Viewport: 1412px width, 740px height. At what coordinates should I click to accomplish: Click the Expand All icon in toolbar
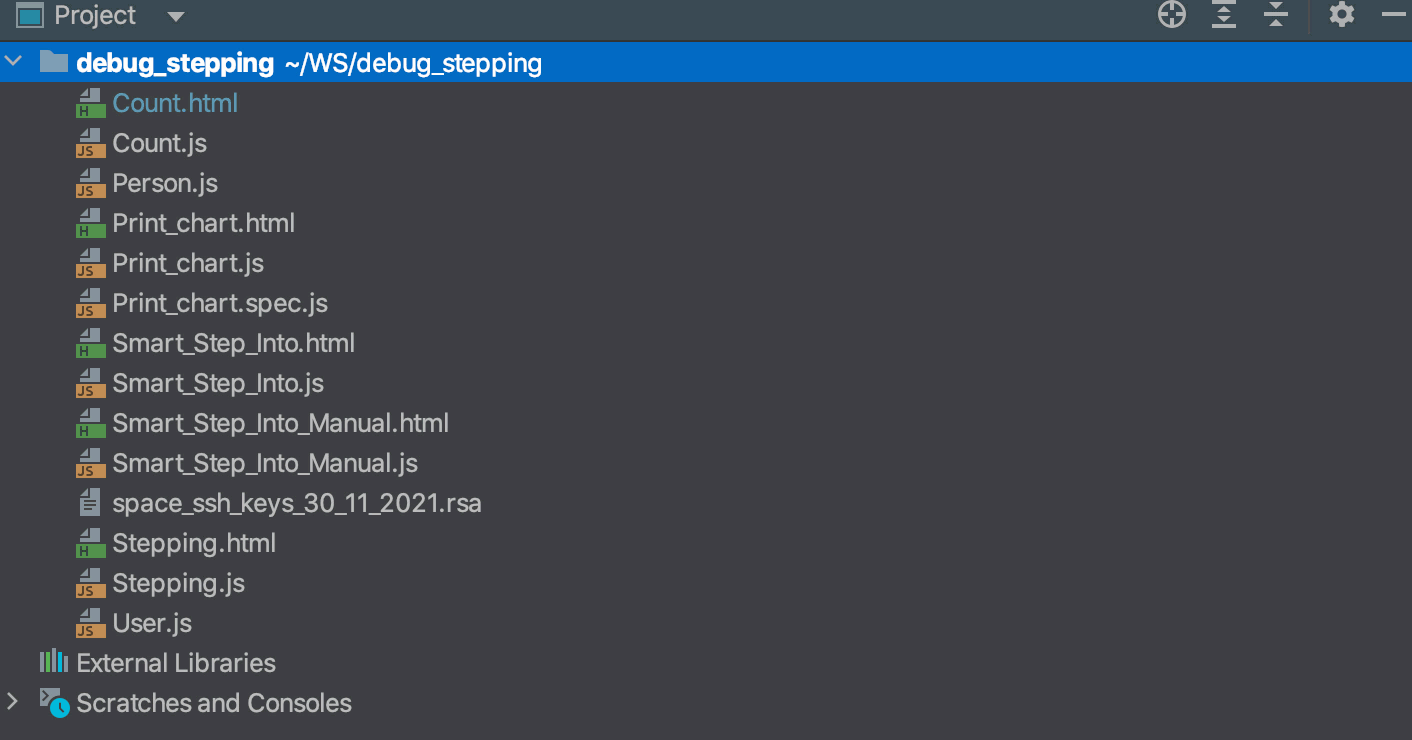point(1222,15)
